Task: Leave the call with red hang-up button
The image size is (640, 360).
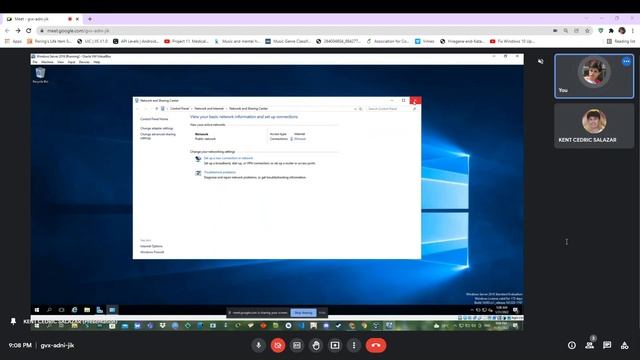Action: click(376, 345)
